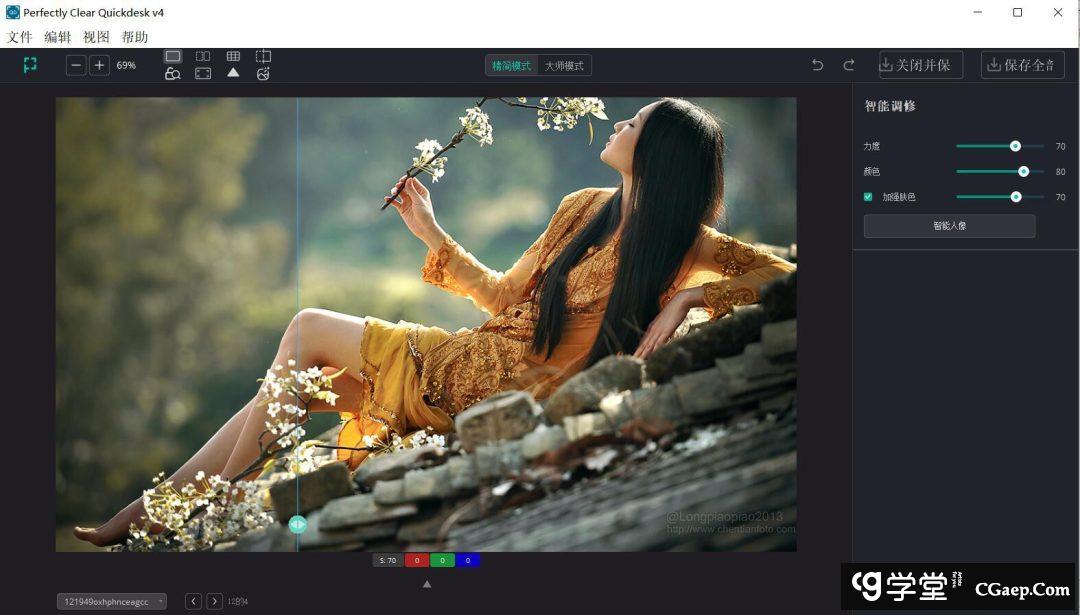Switch to side-by-side split view
Image resolution: width=1080 pixels, height=615 pixels.
(x=203, y=57)
